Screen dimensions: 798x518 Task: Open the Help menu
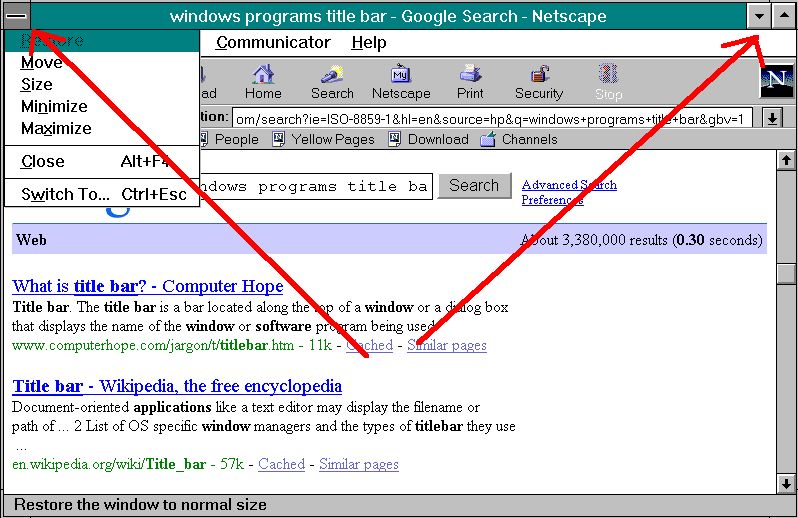(369, 43)
